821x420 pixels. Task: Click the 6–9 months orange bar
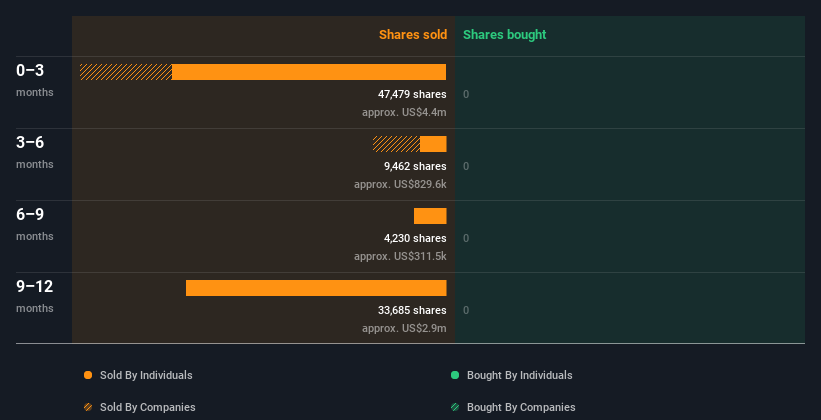430,216
